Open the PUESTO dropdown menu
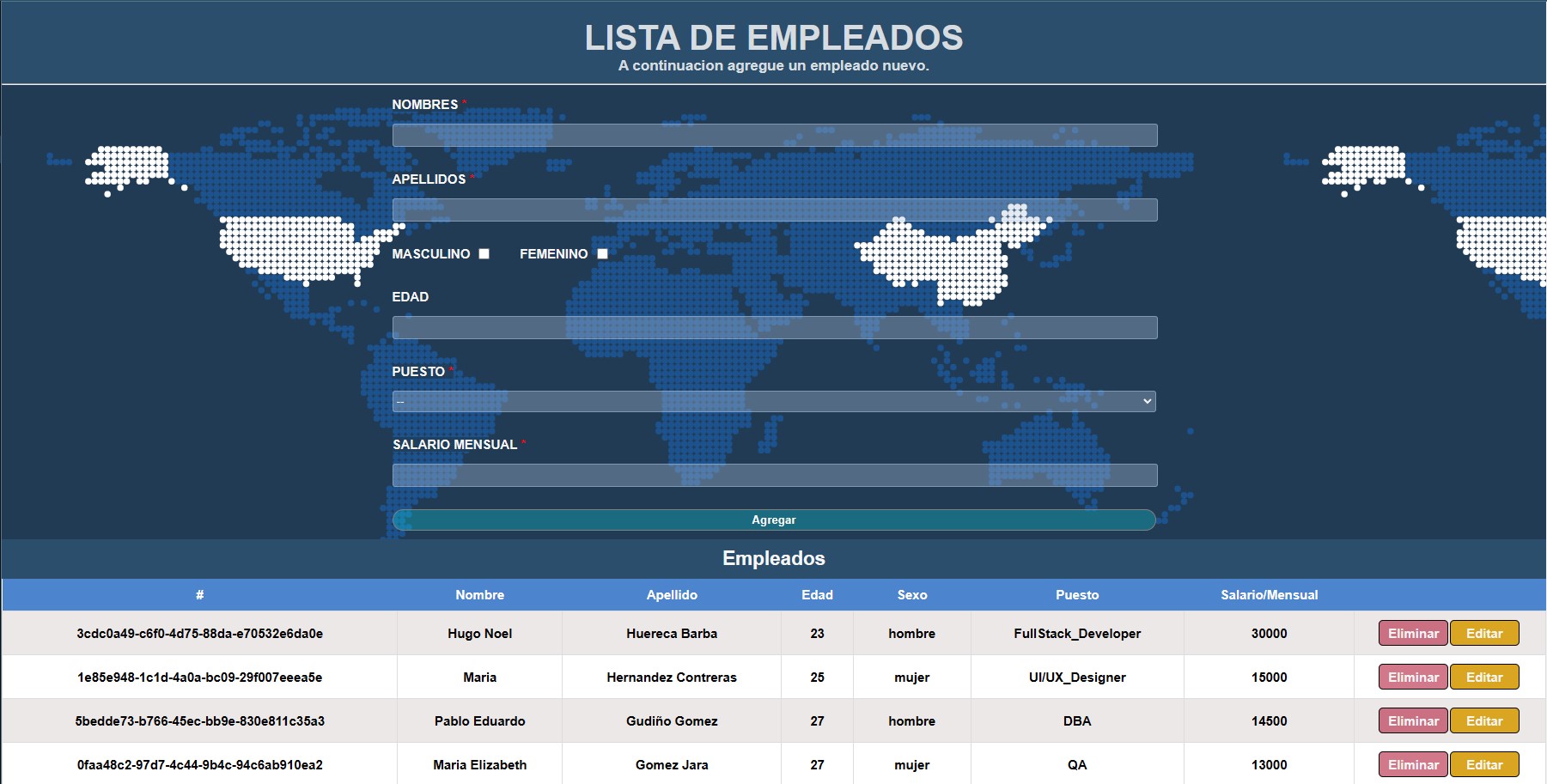The height and width of the screenshot is (784, 1547). (x=774, y=400)
